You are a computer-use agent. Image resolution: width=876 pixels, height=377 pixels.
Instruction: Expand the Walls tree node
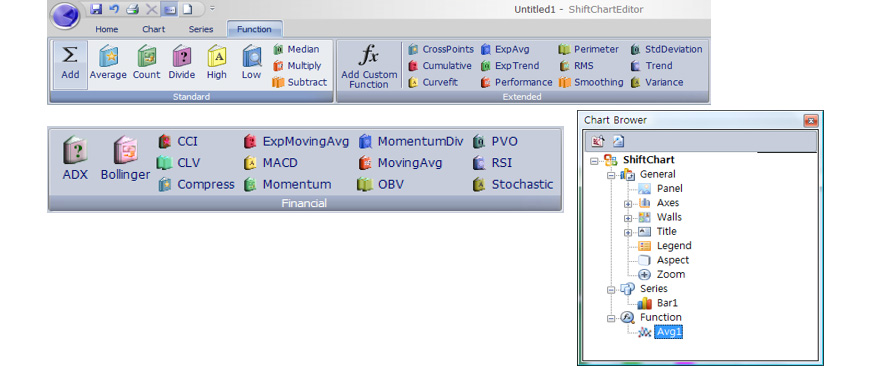(x=628, y=218)
